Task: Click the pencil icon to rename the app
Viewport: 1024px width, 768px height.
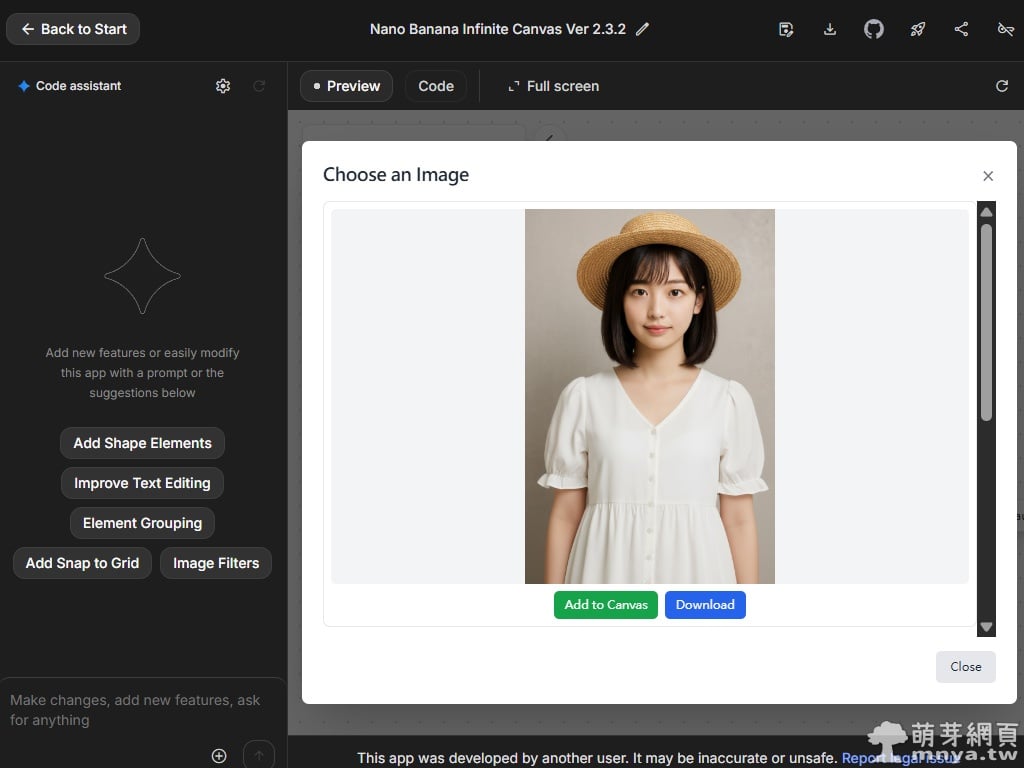Action: pyautogui.click(x=642, y=29)
